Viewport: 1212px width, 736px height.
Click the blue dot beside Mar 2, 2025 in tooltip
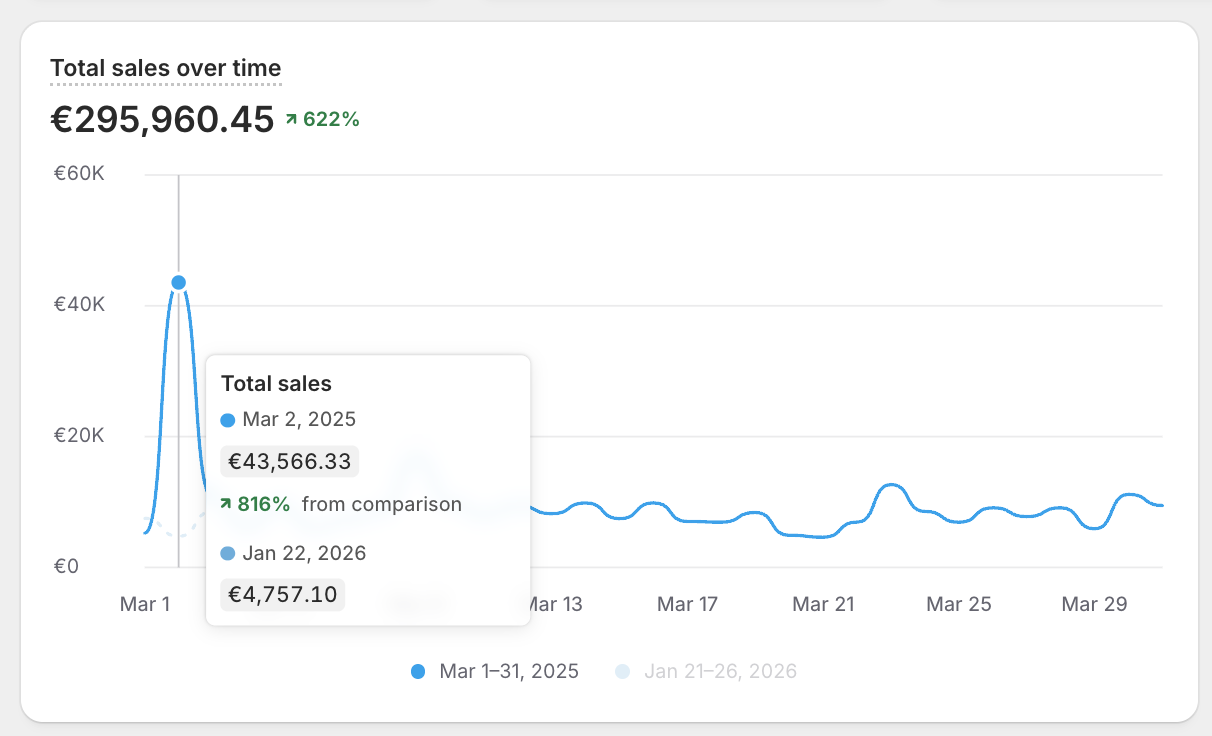coord(227,419)
